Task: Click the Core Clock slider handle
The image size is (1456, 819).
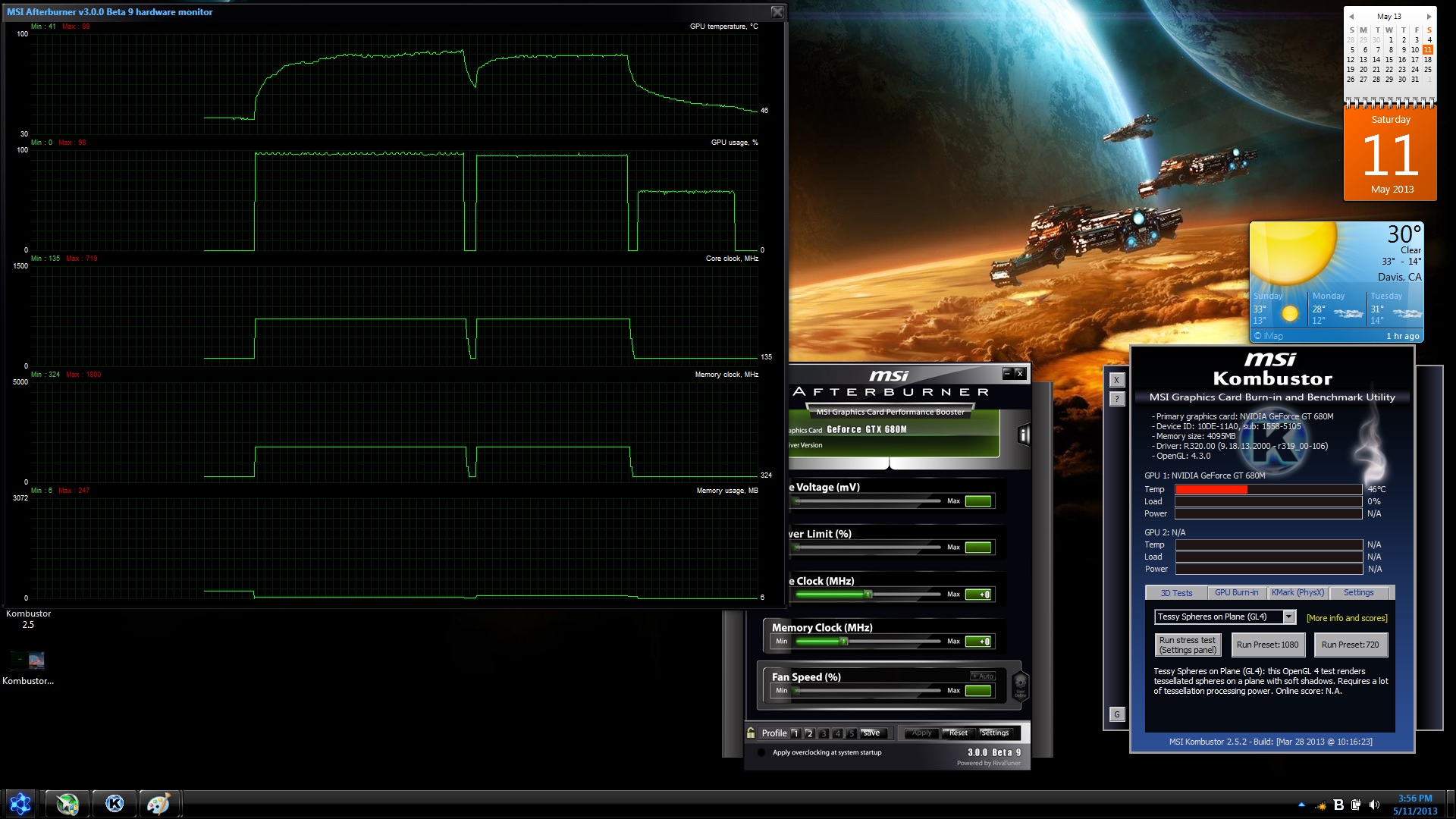Action: coord(868,595)
